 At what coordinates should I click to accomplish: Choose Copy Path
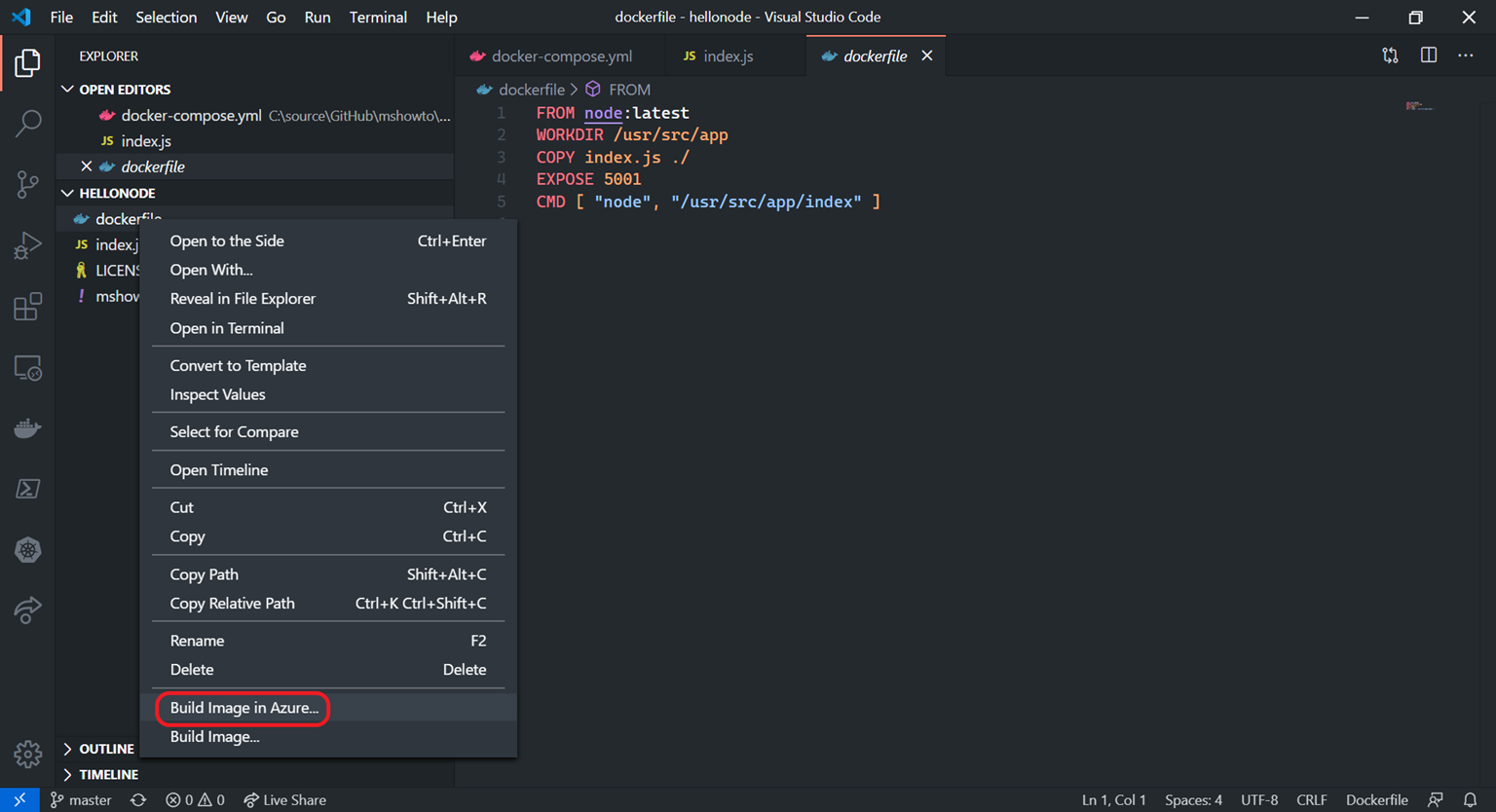328,574
